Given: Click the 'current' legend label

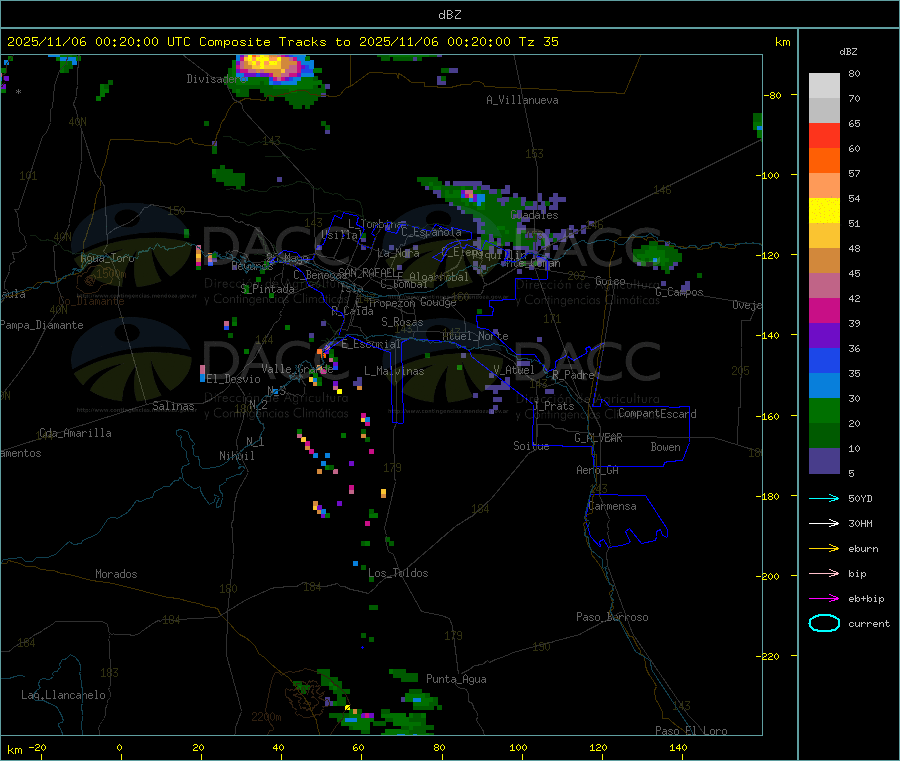Looking at the screenshot, I should [869, 624].
